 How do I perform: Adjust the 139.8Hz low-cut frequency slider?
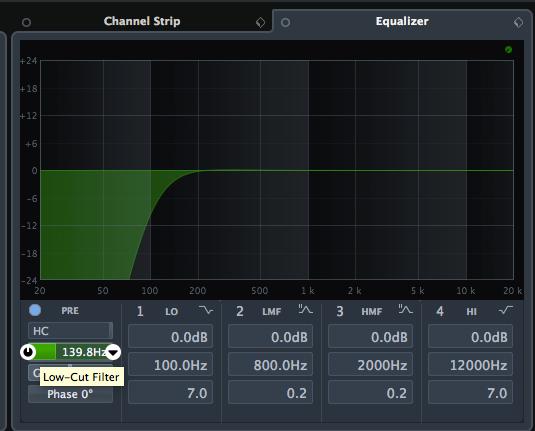coord(71,352)
